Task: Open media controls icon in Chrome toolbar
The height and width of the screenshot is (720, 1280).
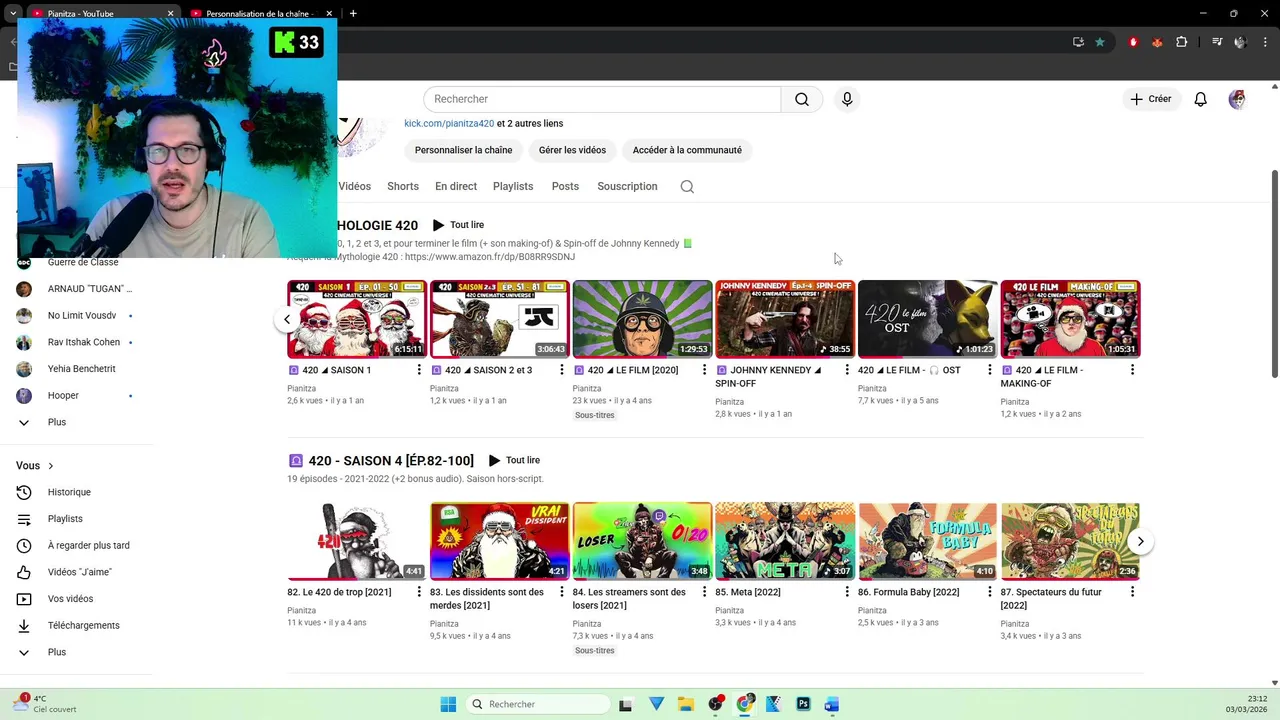Action: pyautogui.click(x=1217, y=42)
